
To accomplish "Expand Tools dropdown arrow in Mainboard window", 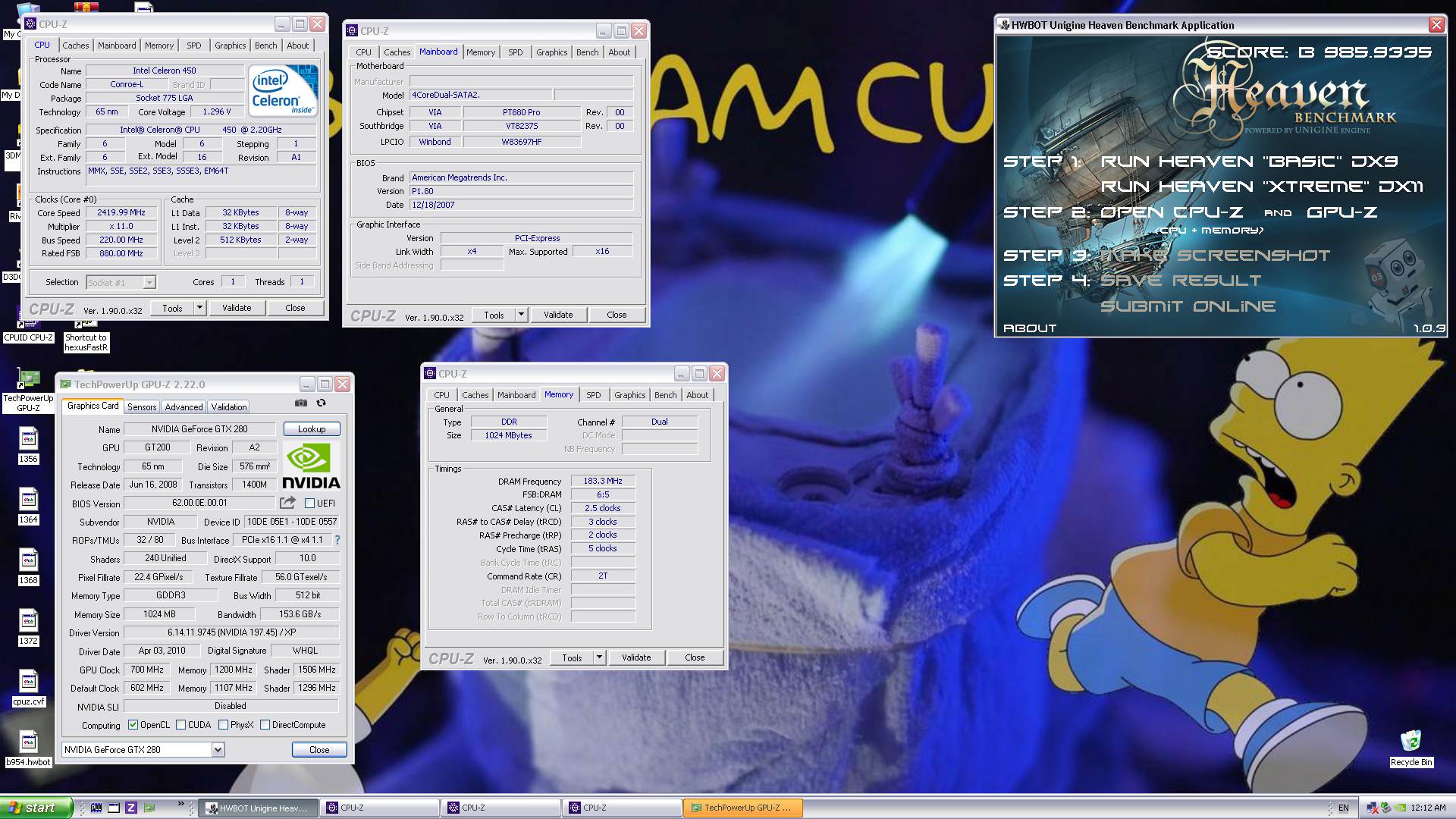I will [521, 315].
